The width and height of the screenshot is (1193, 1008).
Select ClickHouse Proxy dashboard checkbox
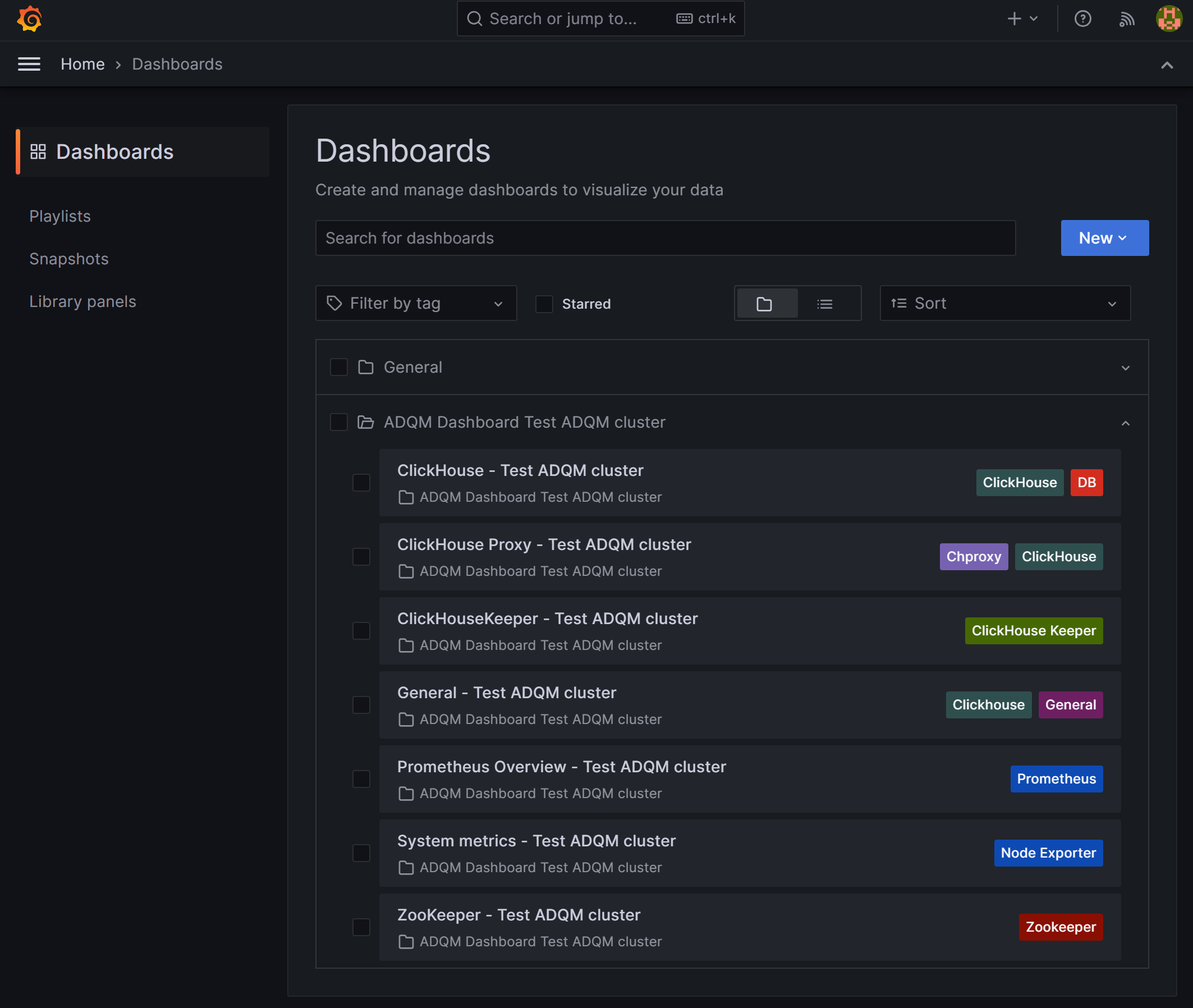point(361,557)
